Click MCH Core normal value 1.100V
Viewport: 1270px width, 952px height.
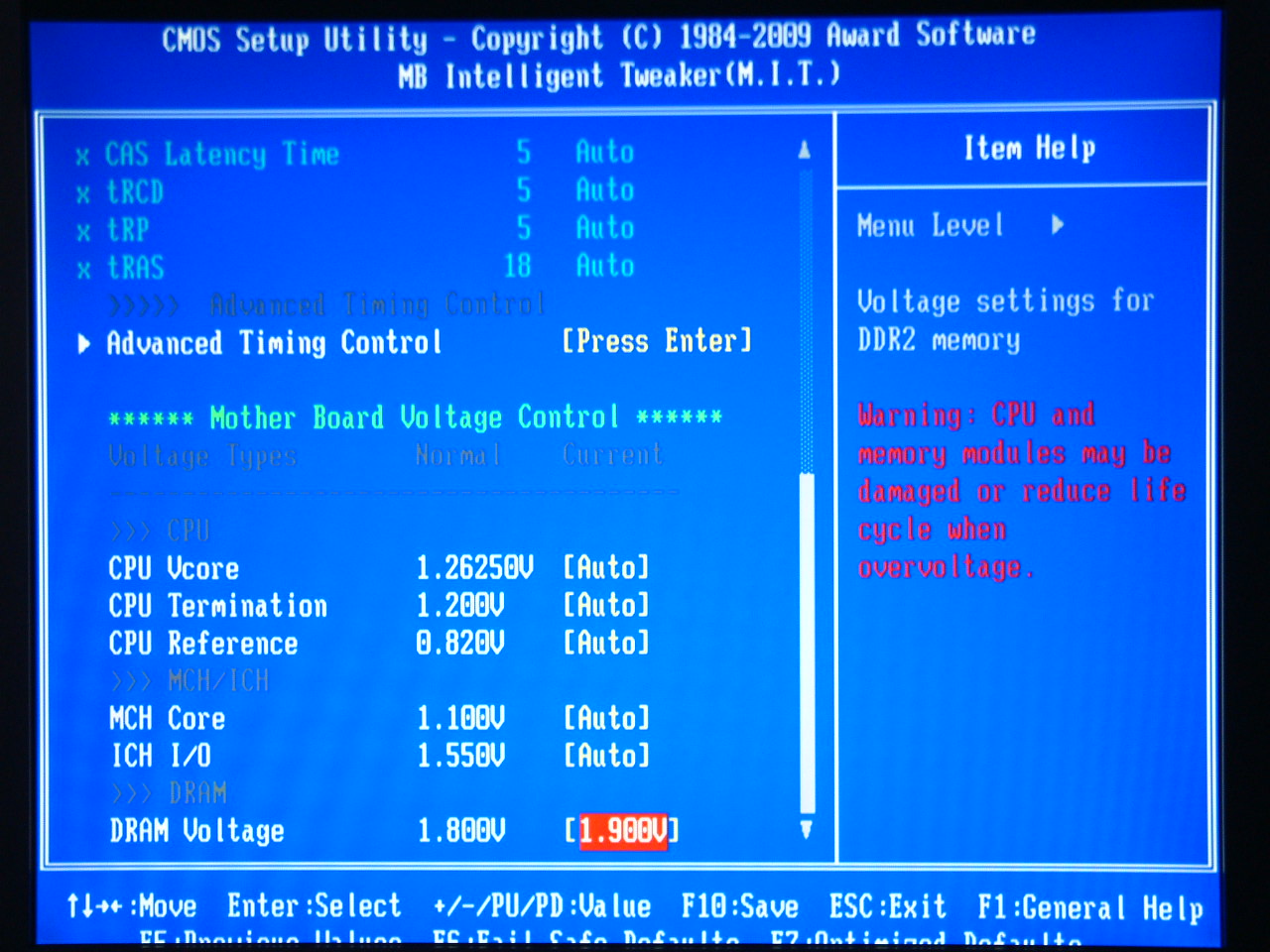tap(460, 719)
